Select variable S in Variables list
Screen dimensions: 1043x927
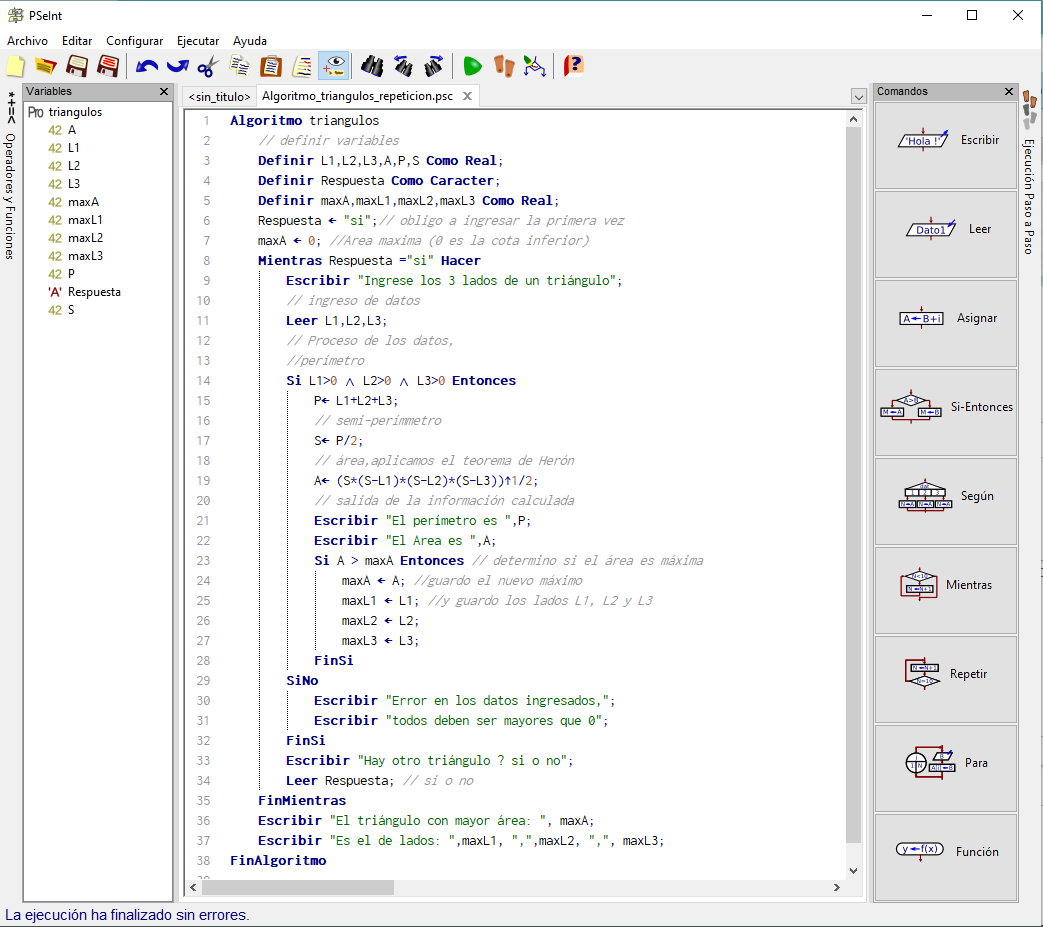tap(71, 310)
